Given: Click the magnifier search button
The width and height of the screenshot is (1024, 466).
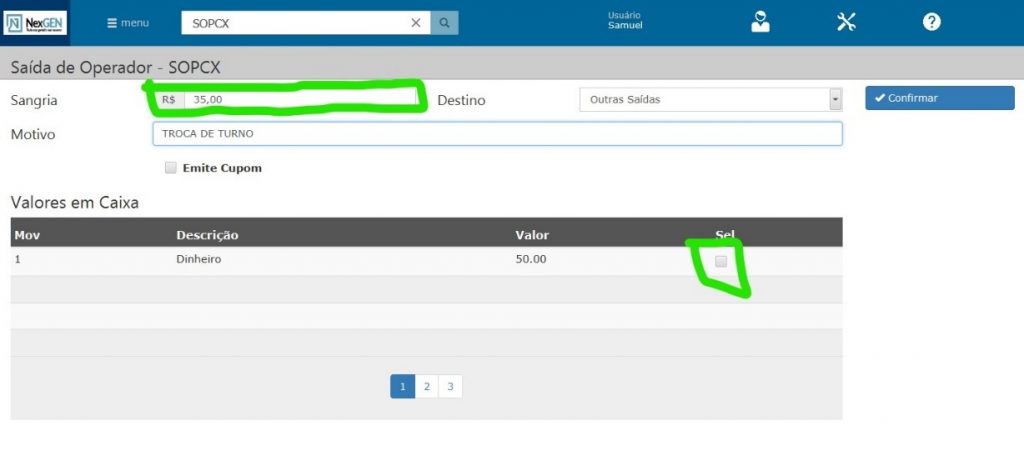Looking at the screenshot, I should tap(445, 23).
